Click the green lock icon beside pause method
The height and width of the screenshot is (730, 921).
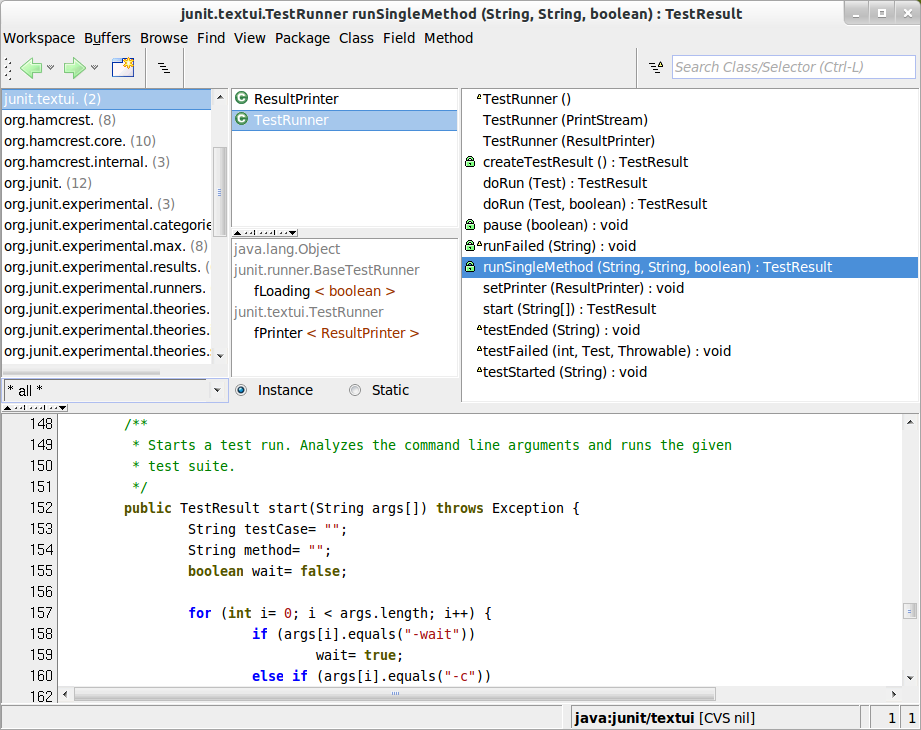[470, 225]
